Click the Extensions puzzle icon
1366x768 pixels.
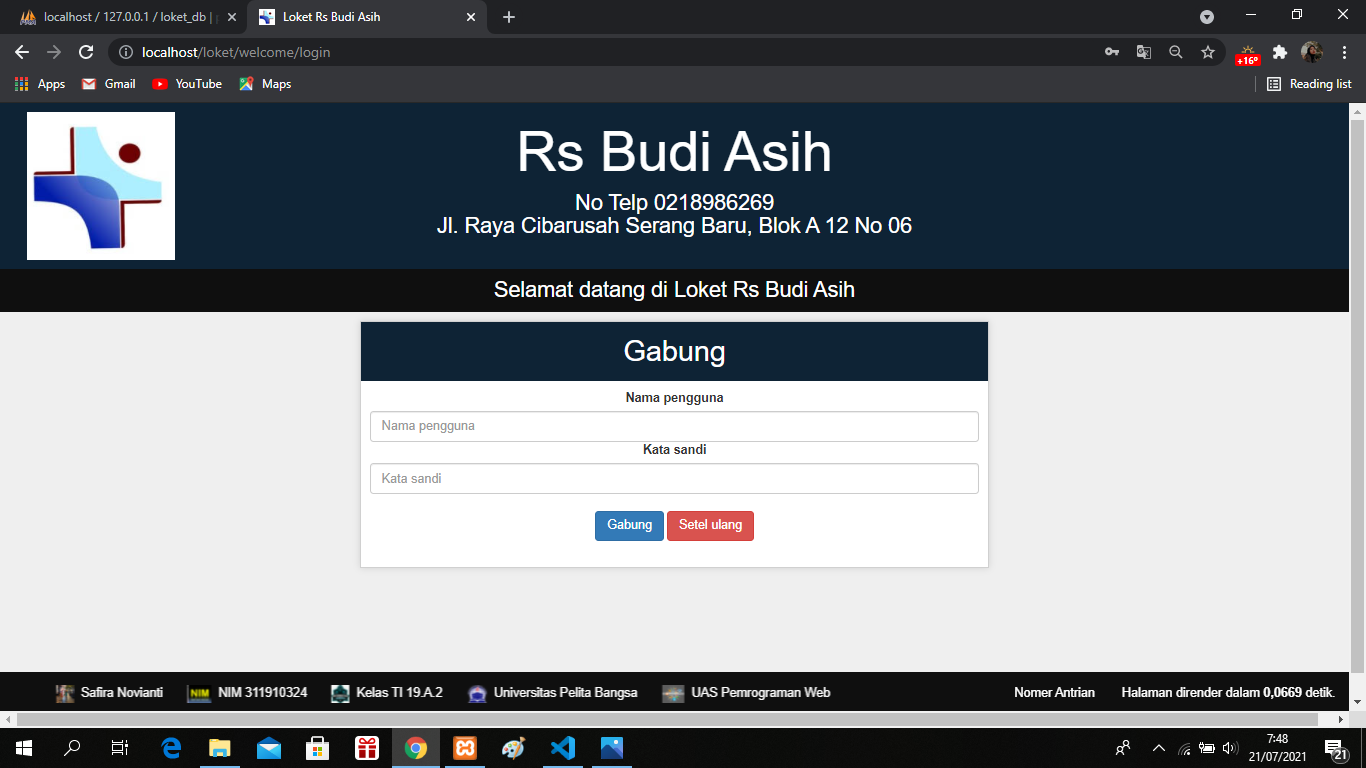coord(1281,52)
